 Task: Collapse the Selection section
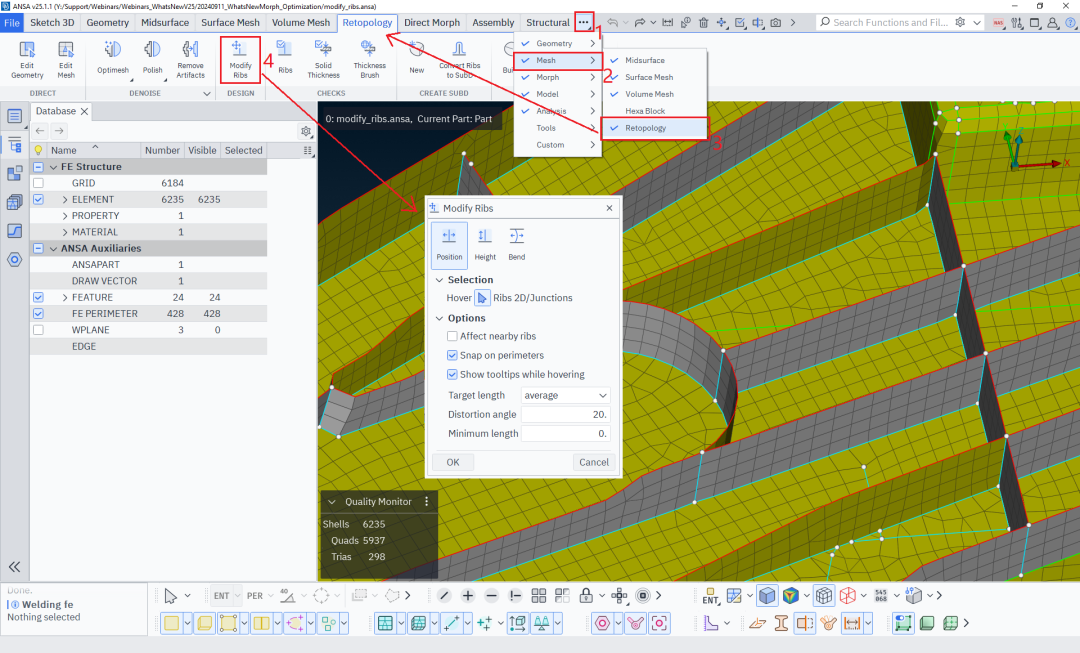(x=439, y=280)
